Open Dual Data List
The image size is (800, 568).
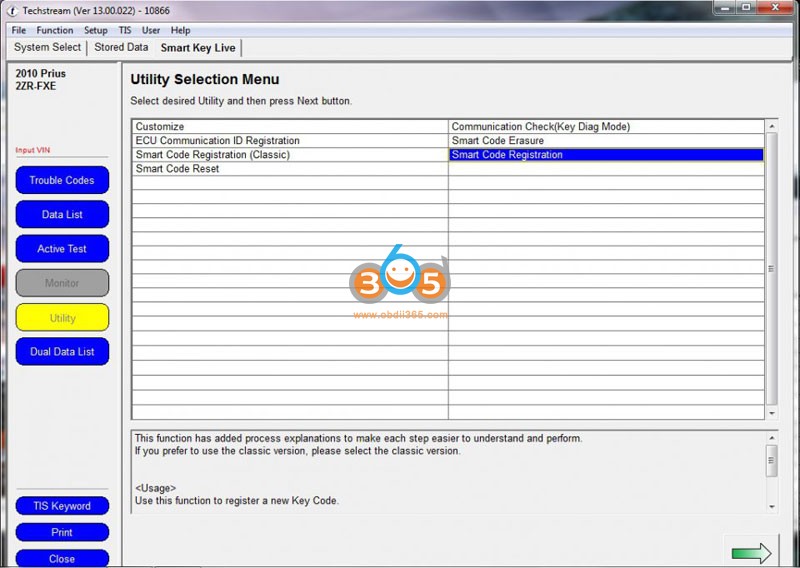pos(62,352)
